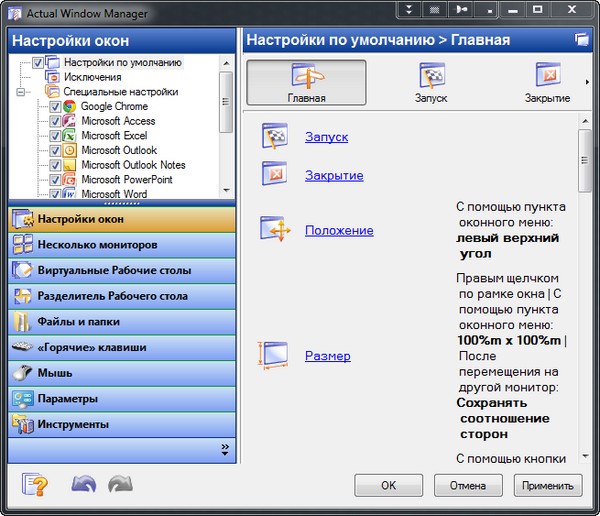Open Разделитель Рабочего стола section

122,296
